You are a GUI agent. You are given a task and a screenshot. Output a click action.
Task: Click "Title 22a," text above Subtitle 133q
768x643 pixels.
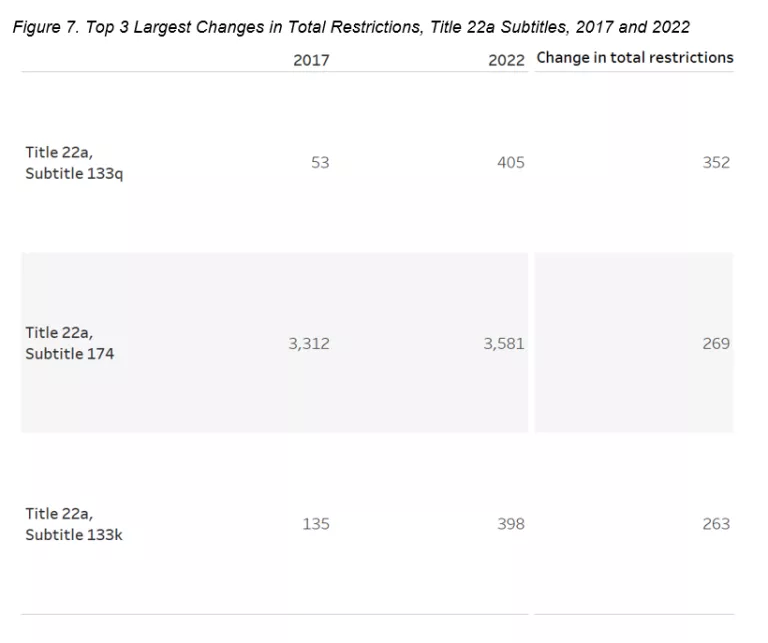coord(59,152)
